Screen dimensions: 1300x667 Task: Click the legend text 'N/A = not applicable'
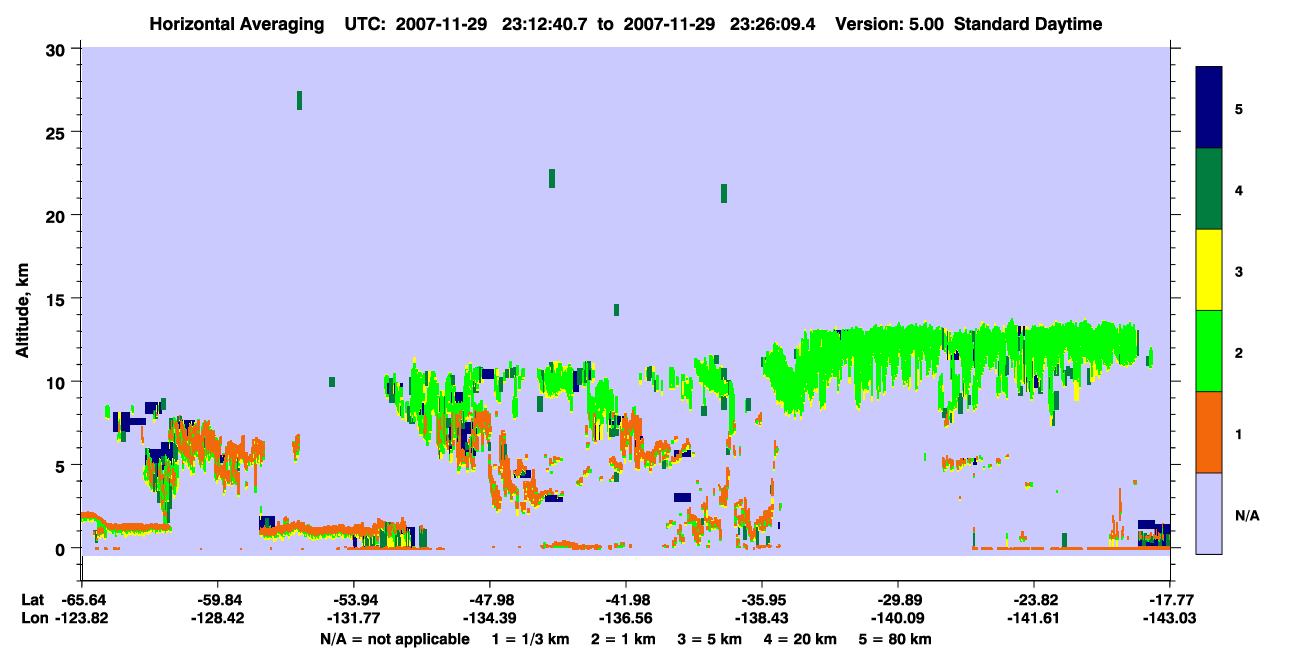tap(394, 639)
